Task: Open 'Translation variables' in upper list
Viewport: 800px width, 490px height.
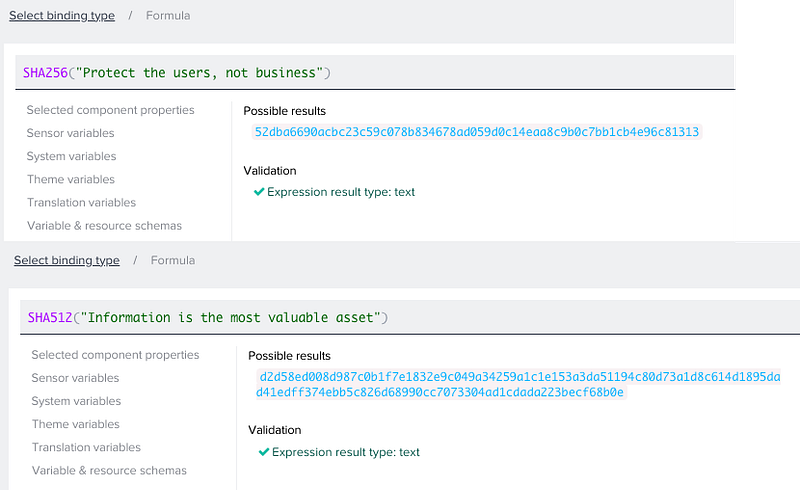Action: tap(81, 202)
